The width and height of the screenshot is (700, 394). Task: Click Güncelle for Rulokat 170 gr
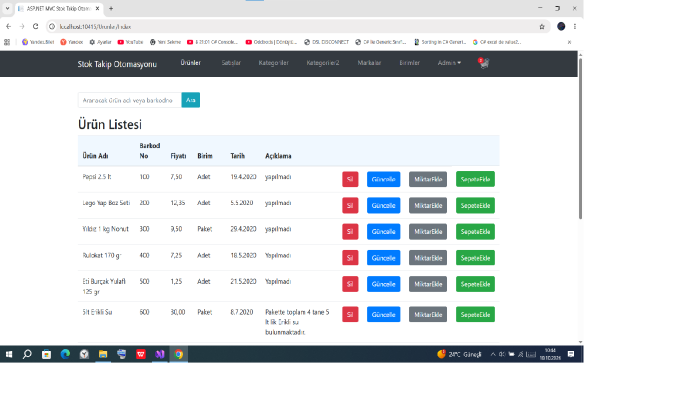(x=383, y=258)
